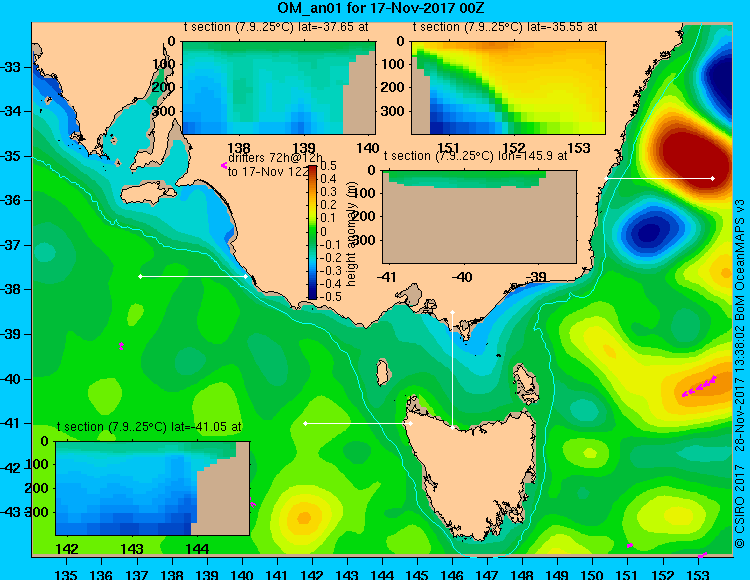Click Kangaroo Island on the map

point(149,194)
